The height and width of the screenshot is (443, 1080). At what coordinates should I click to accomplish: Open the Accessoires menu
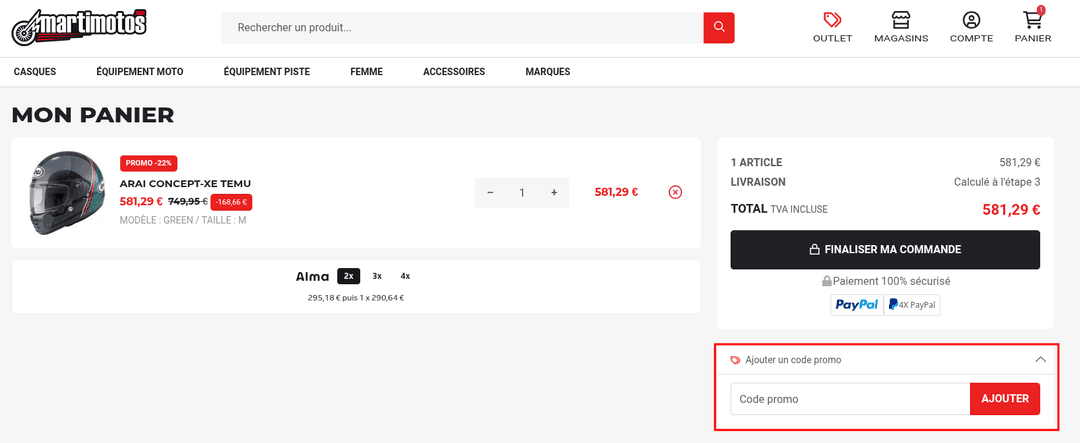coord(454,72)
